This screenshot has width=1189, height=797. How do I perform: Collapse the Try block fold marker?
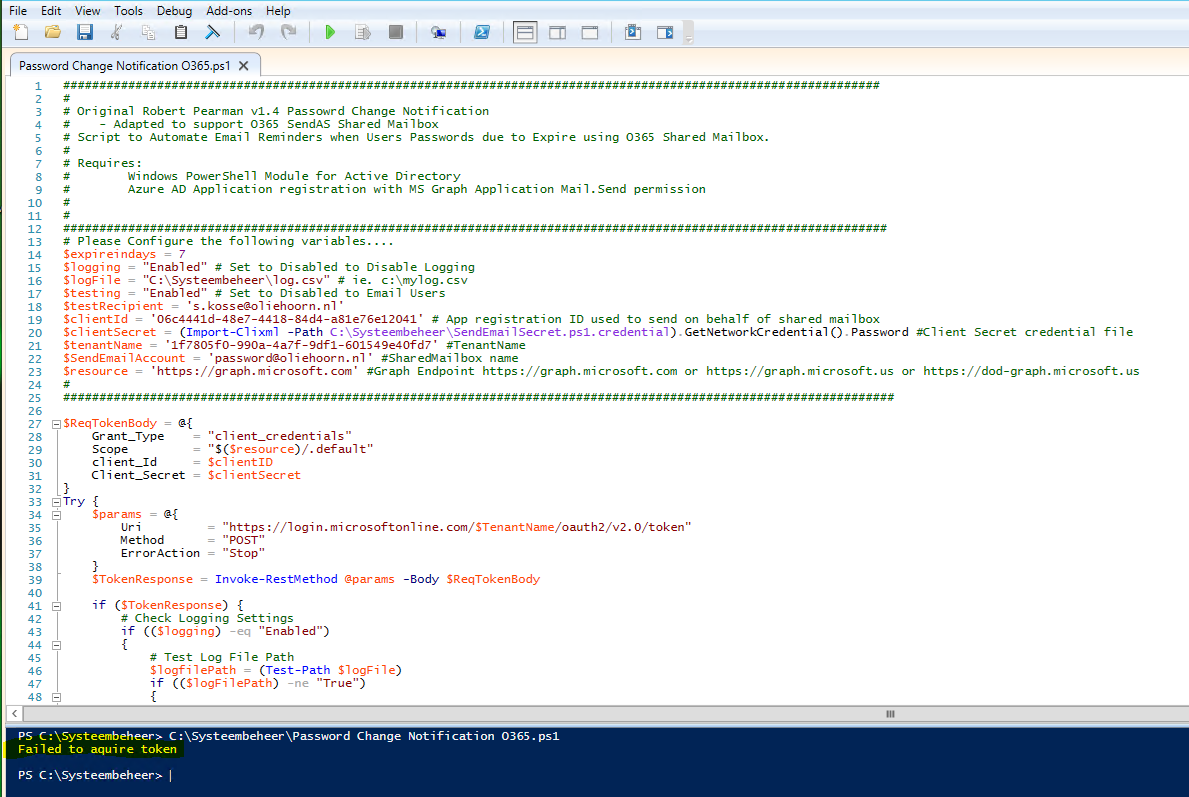(56, 502)
